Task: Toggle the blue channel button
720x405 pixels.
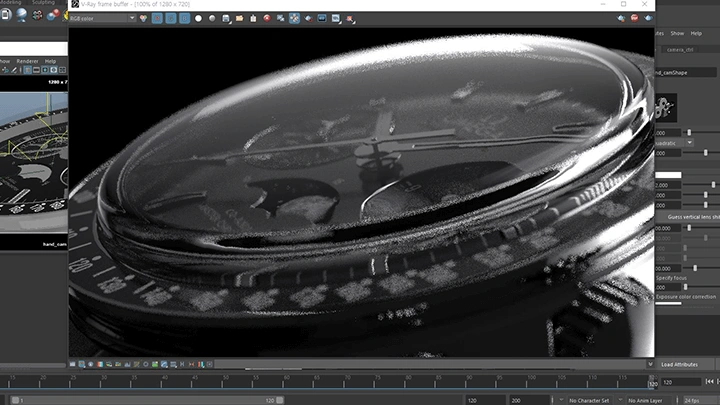Action: 185,18
